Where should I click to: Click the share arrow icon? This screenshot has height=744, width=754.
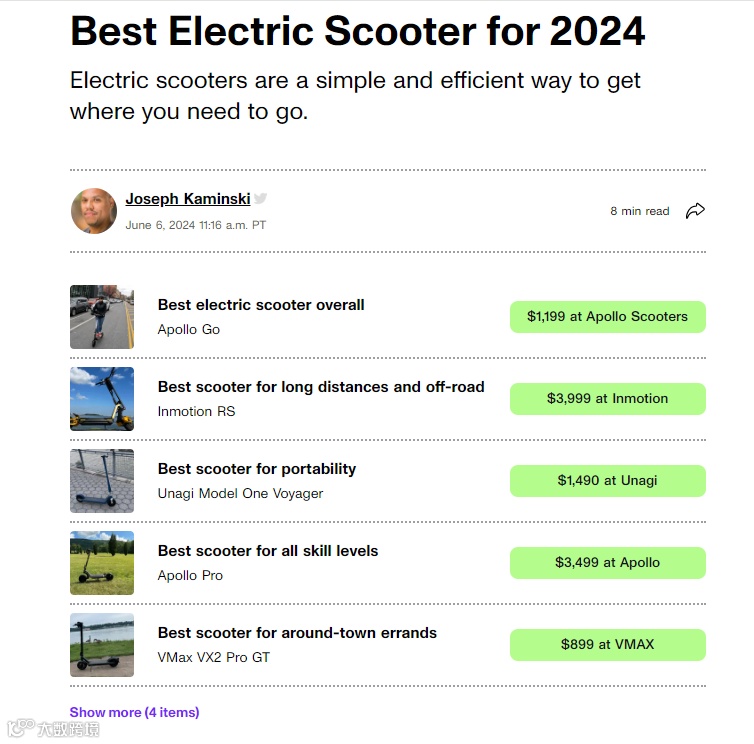(x=695, y=211)
